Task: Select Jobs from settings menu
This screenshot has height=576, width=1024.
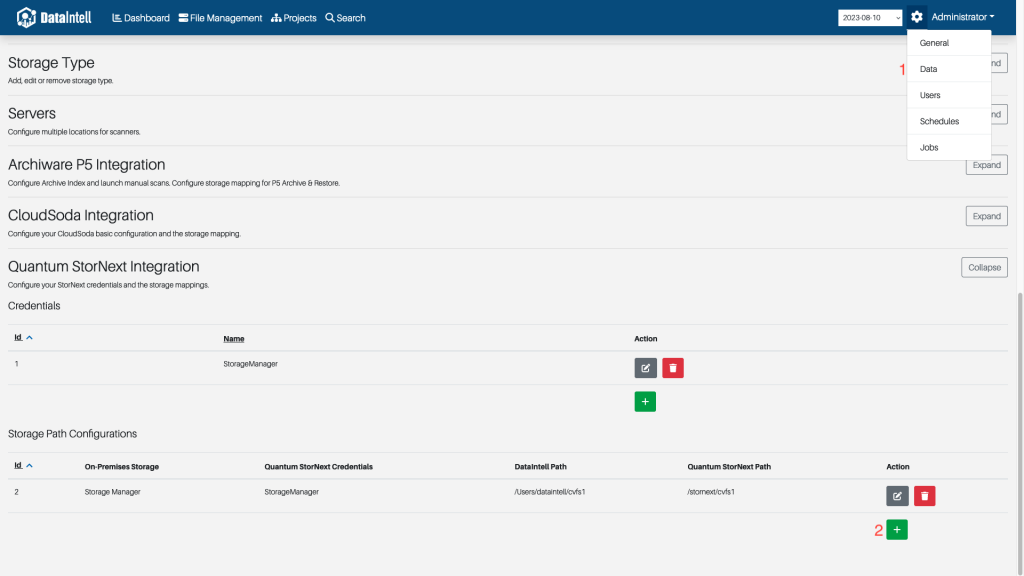Action: click(x=949, y=148)
